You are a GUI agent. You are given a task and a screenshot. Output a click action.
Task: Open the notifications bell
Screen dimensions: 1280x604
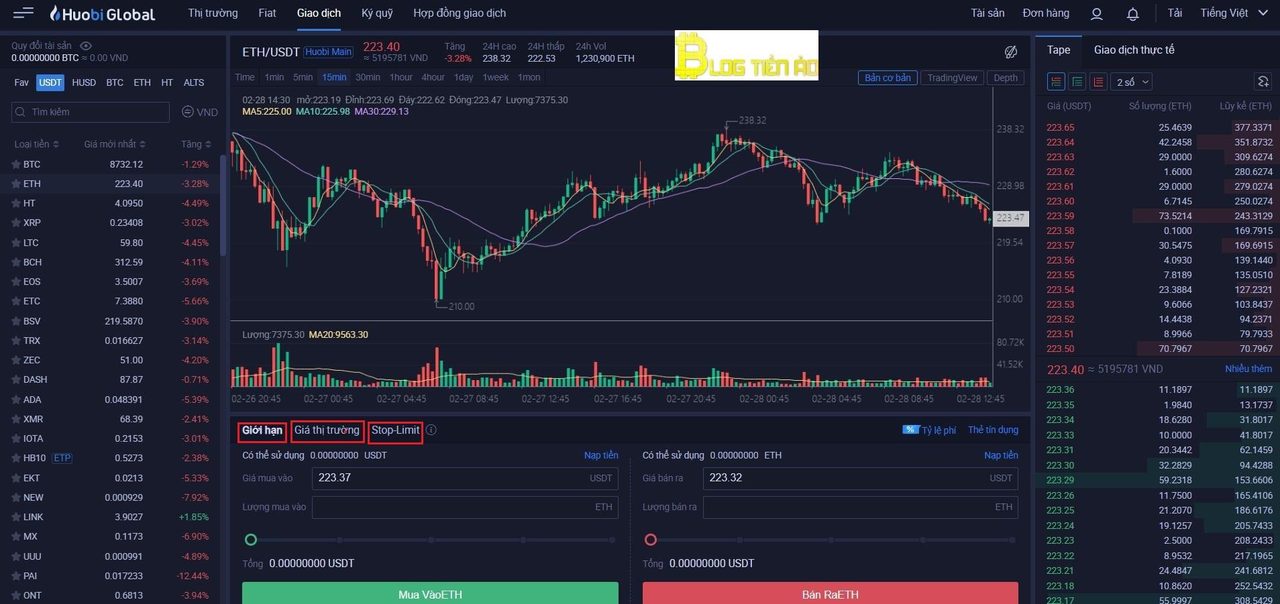tap(1133, 14)
